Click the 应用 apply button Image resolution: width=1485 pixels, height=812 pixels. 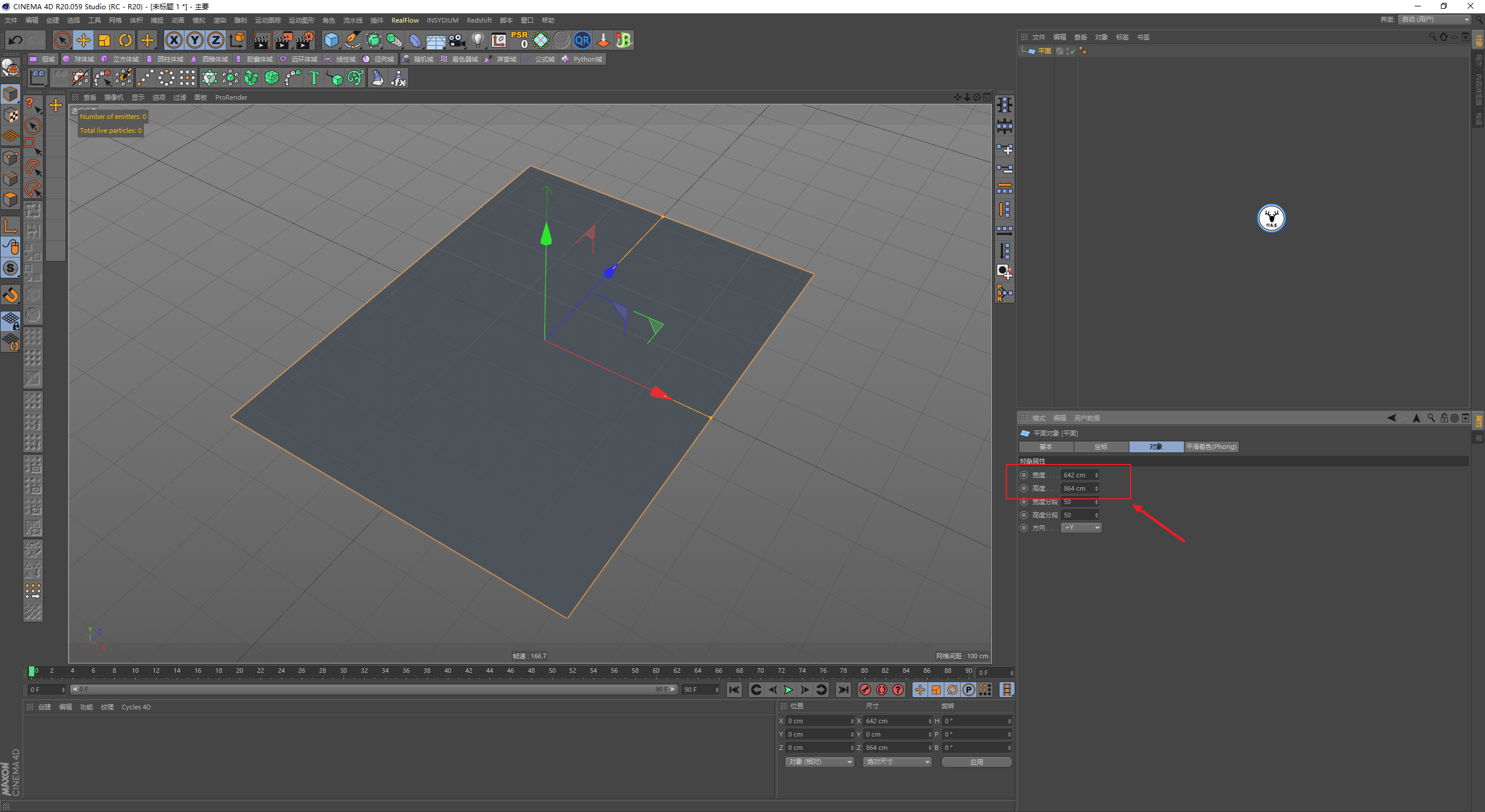(x=976, y=762)
